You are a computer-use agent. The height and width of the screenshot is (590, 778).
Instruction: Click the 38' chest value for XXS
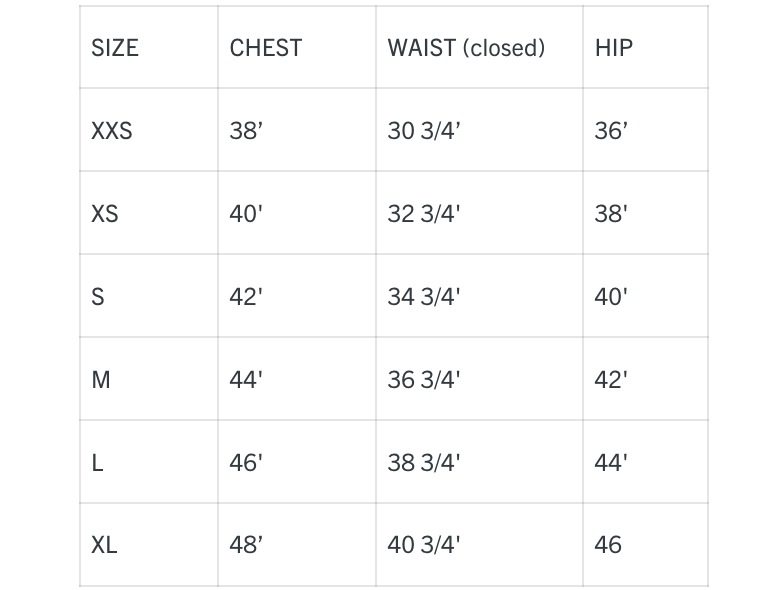pyautogui.click(x=246, y=131)
